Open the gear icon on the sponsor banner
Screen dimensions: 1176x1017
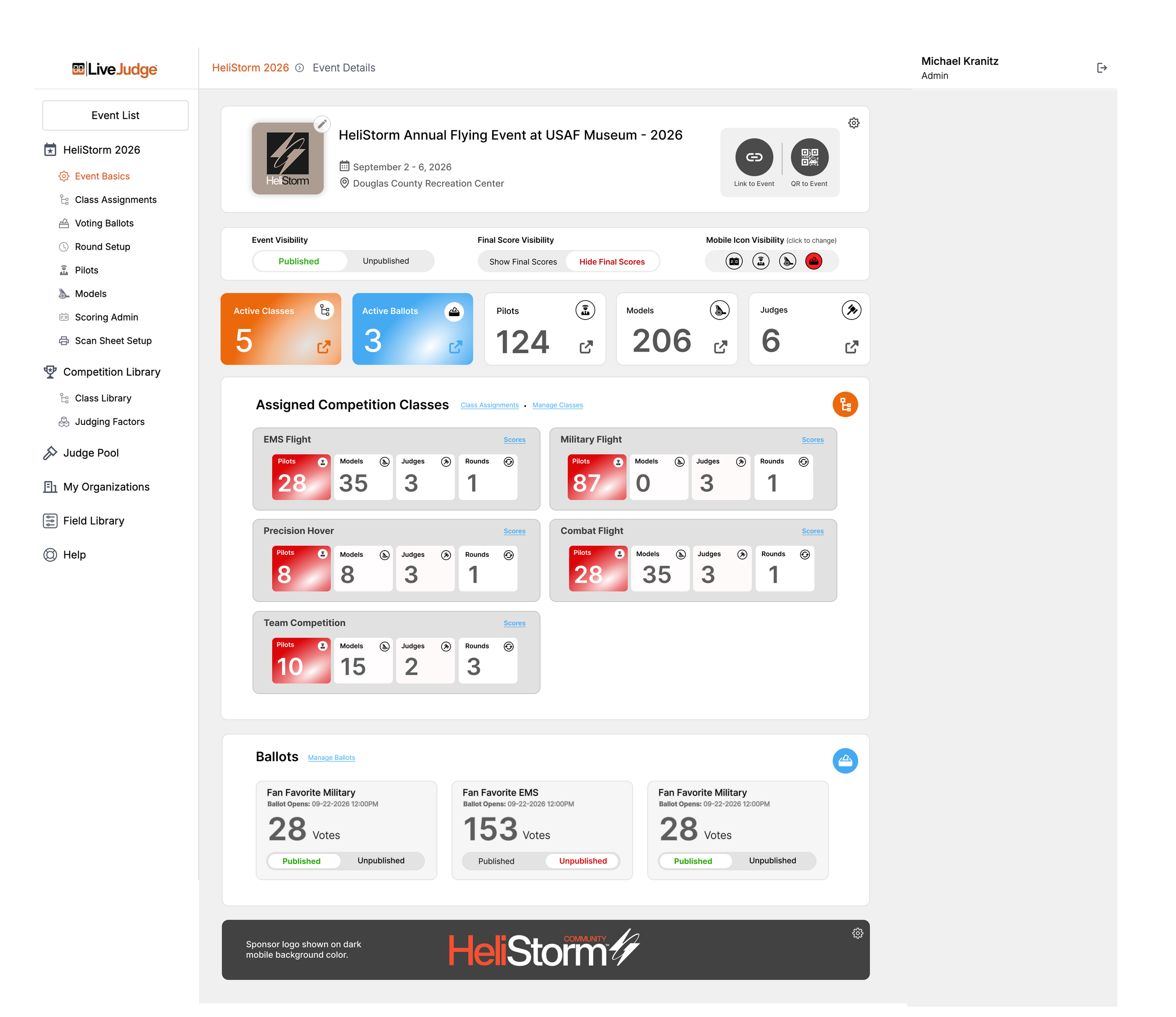coord(858,933)
